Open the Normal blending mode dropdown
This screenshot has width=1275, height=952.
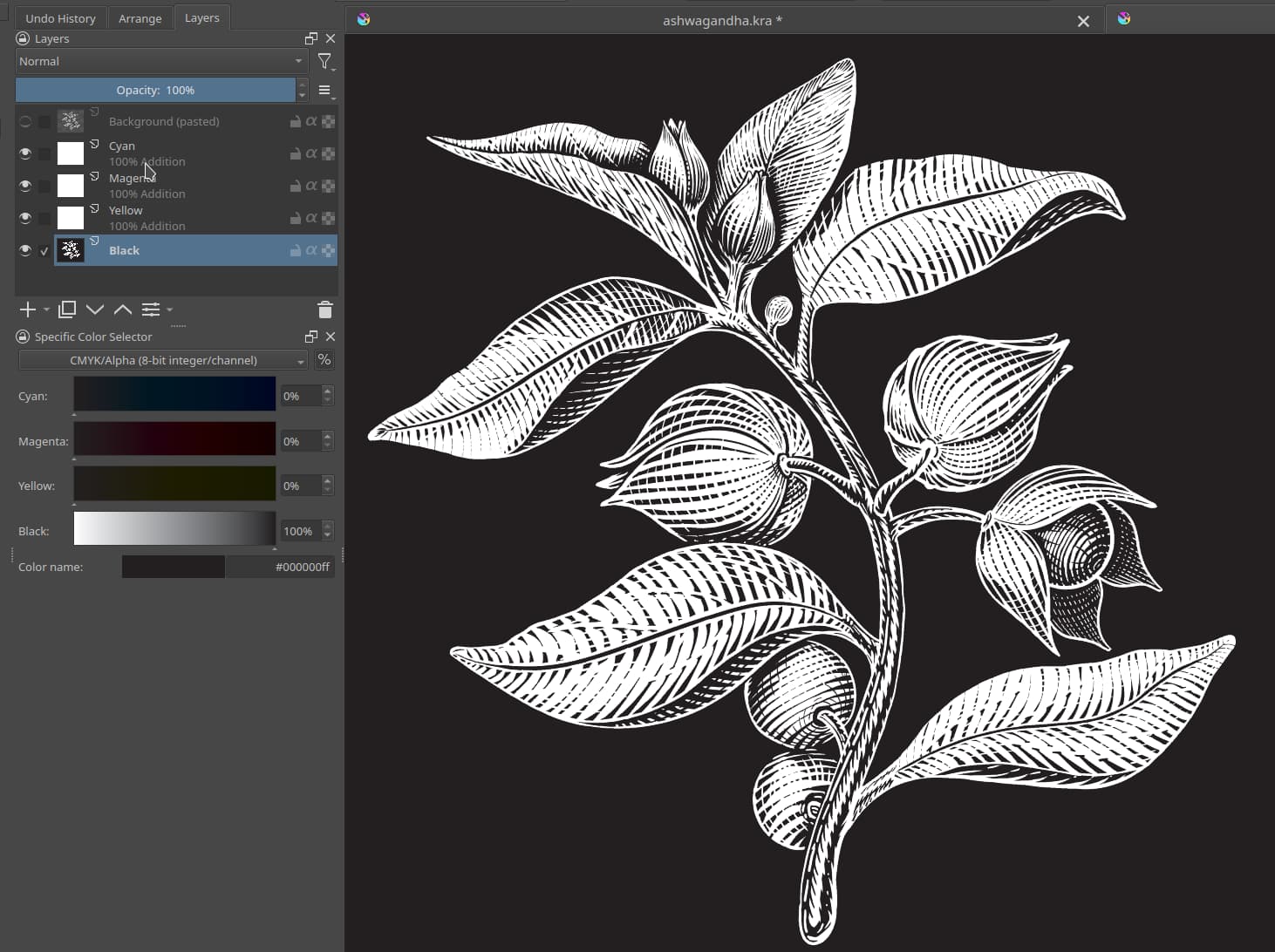[161, 61]
